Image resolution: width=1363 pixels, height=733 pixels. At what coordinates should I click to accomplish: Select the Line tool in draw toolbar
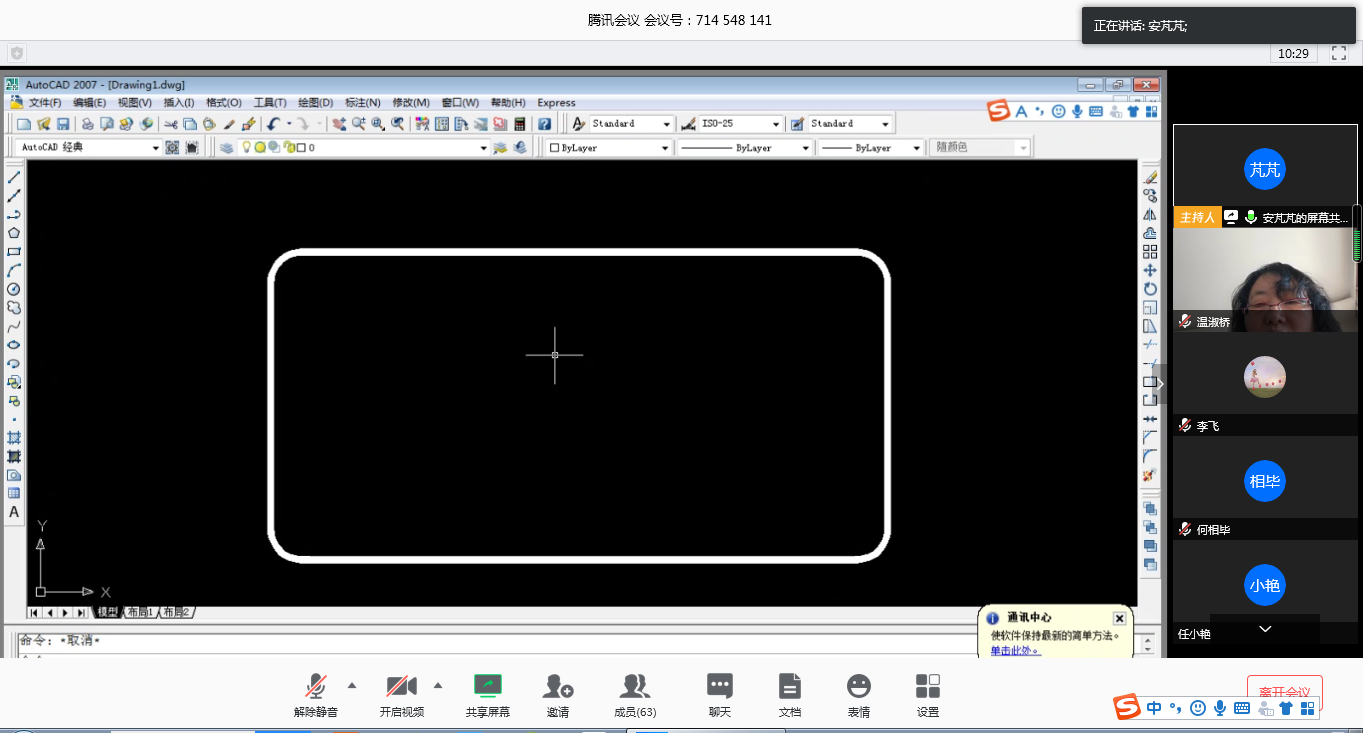tap(14, 177)
